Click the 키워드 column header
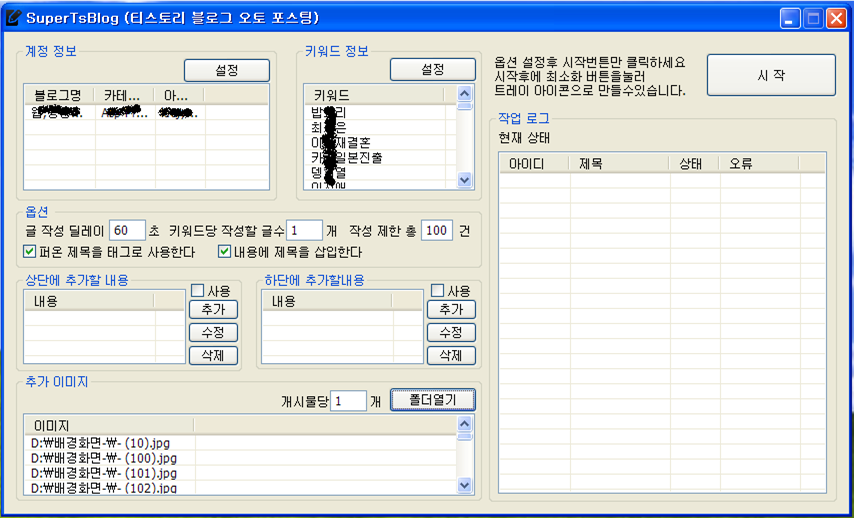This screenshot has width=854, height=518. tap(375, 95)
